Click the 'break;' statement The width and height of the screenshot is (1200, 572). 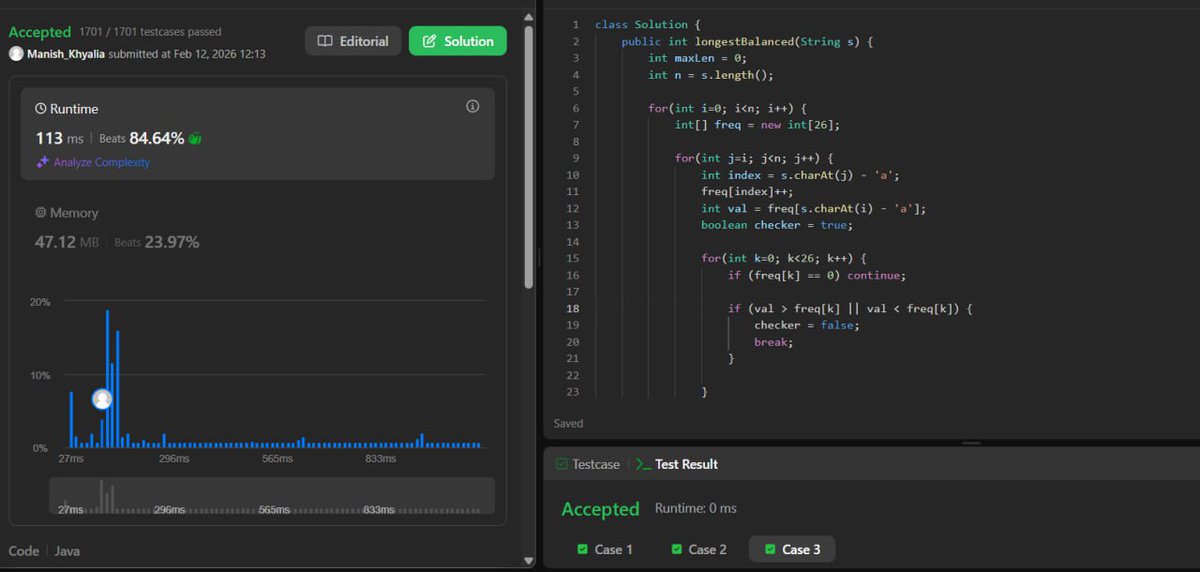point(774,342)
